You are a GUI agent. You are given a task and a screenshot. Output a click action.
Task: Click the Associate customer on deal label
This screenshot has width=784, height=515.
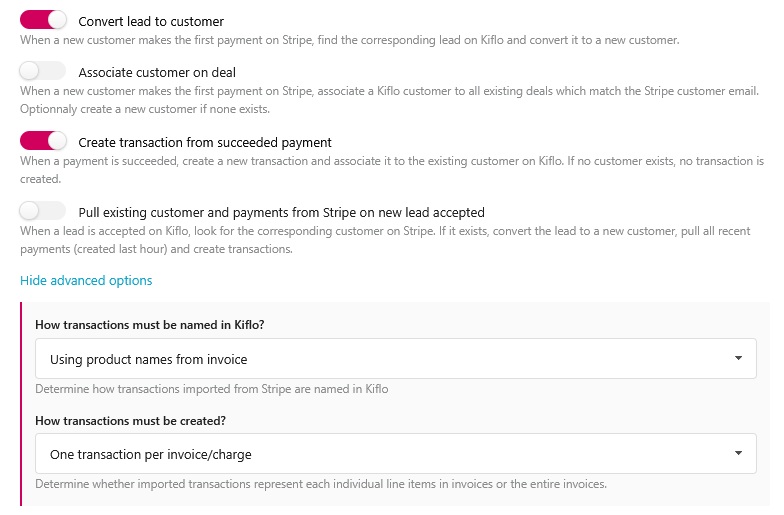point(157,72)
